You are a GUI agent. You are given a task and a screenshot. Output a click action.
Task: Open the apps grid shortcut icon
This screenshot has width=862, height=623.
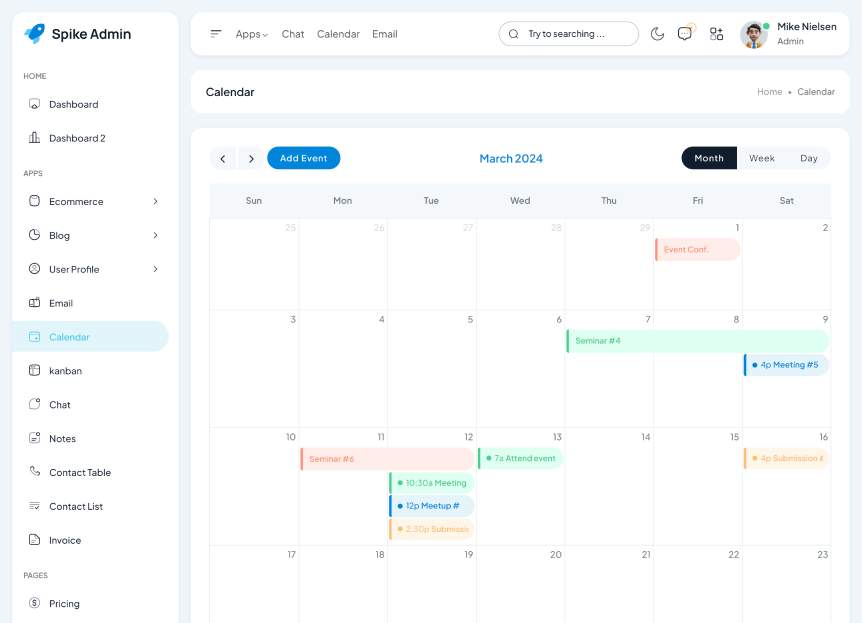coord(716,34)
